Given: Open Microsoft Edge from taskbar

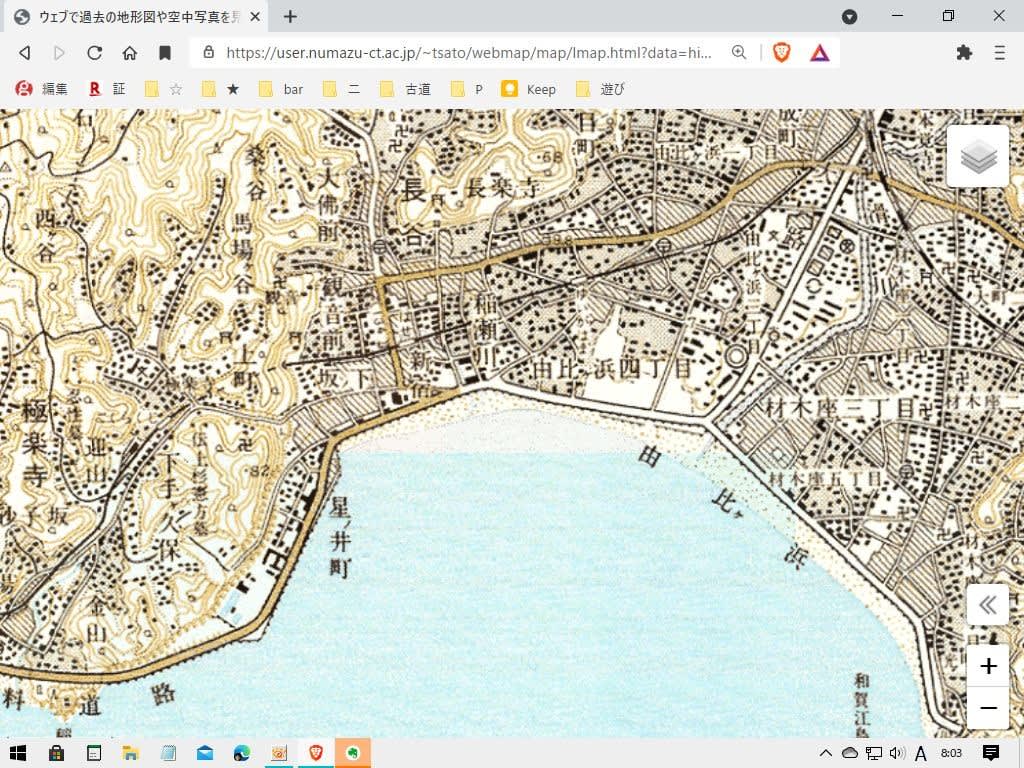Looking at the screenshot, I should pos(242,753).
